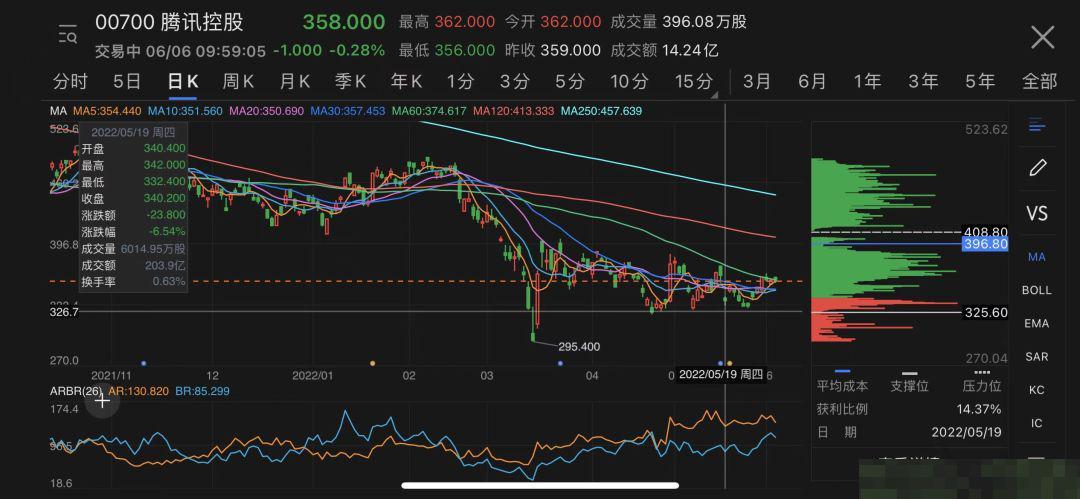Click the 获利比例 14.37% value

(979, 409)
